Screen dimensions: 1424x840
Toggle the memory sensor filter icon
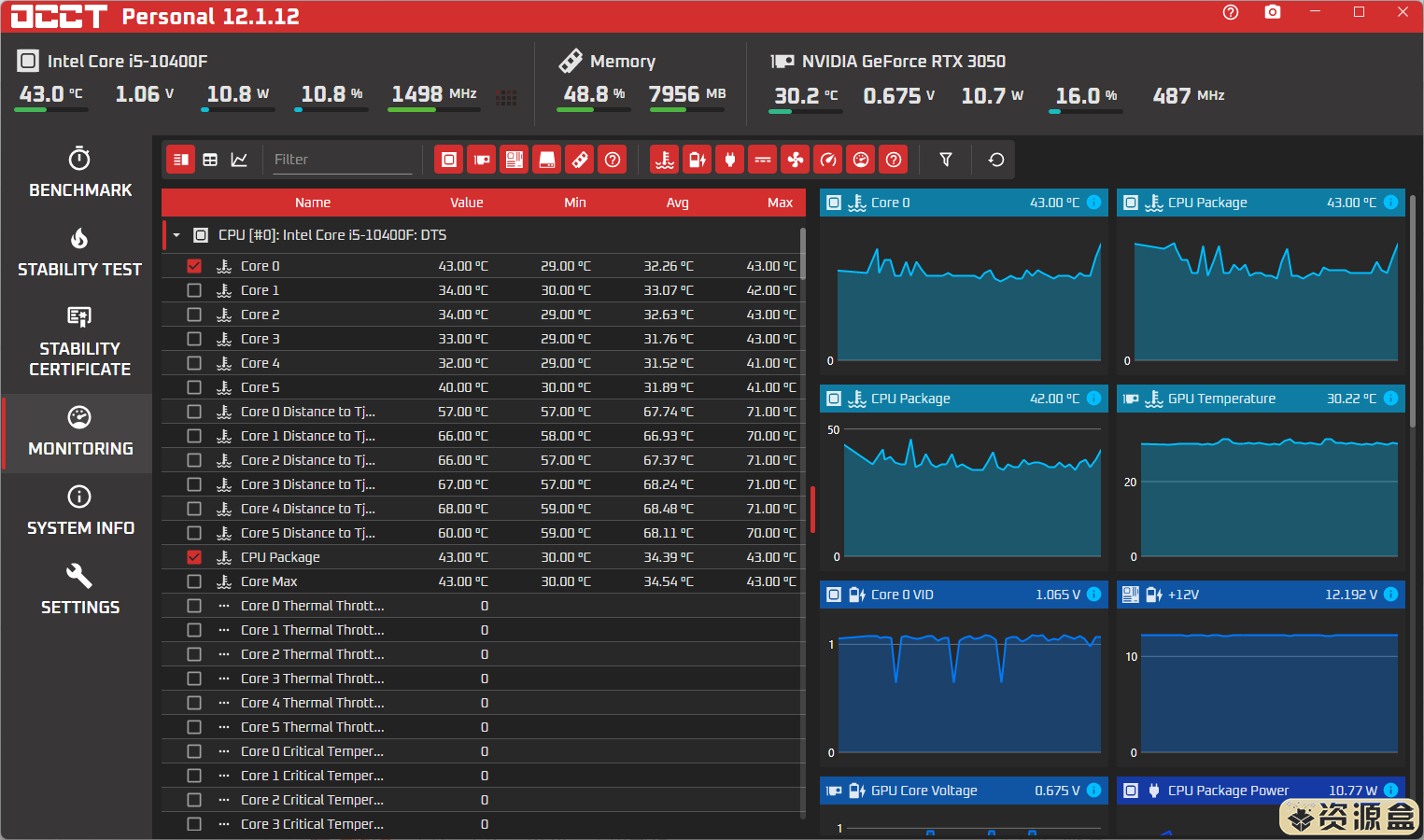[x=580, y=160]
